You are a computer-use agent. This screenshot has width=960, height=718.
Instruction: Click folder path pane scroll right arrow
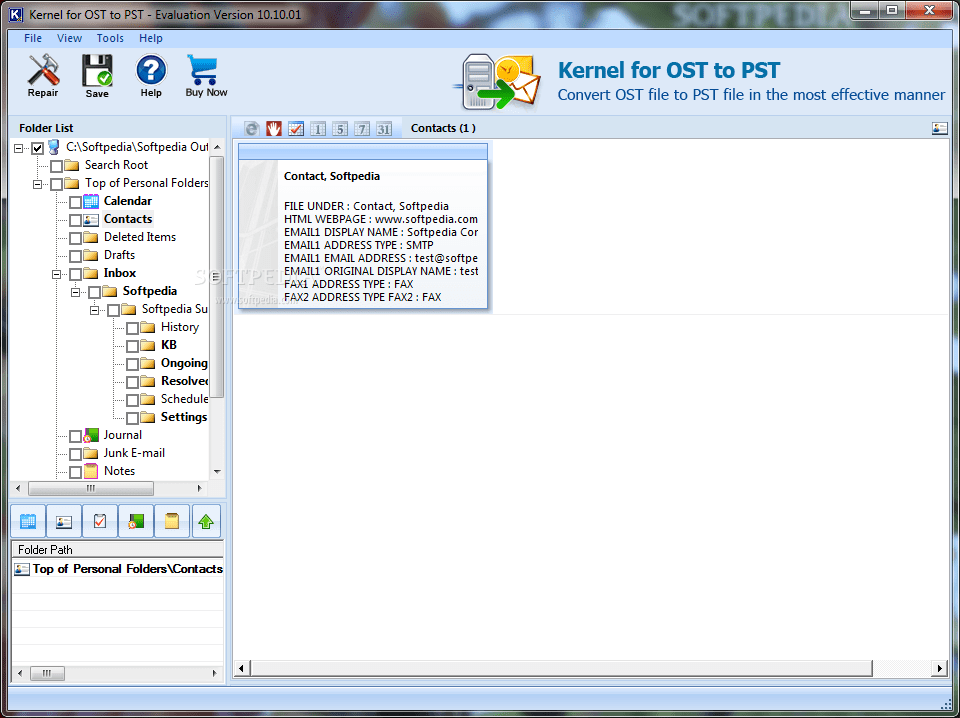tap(215, 673)
